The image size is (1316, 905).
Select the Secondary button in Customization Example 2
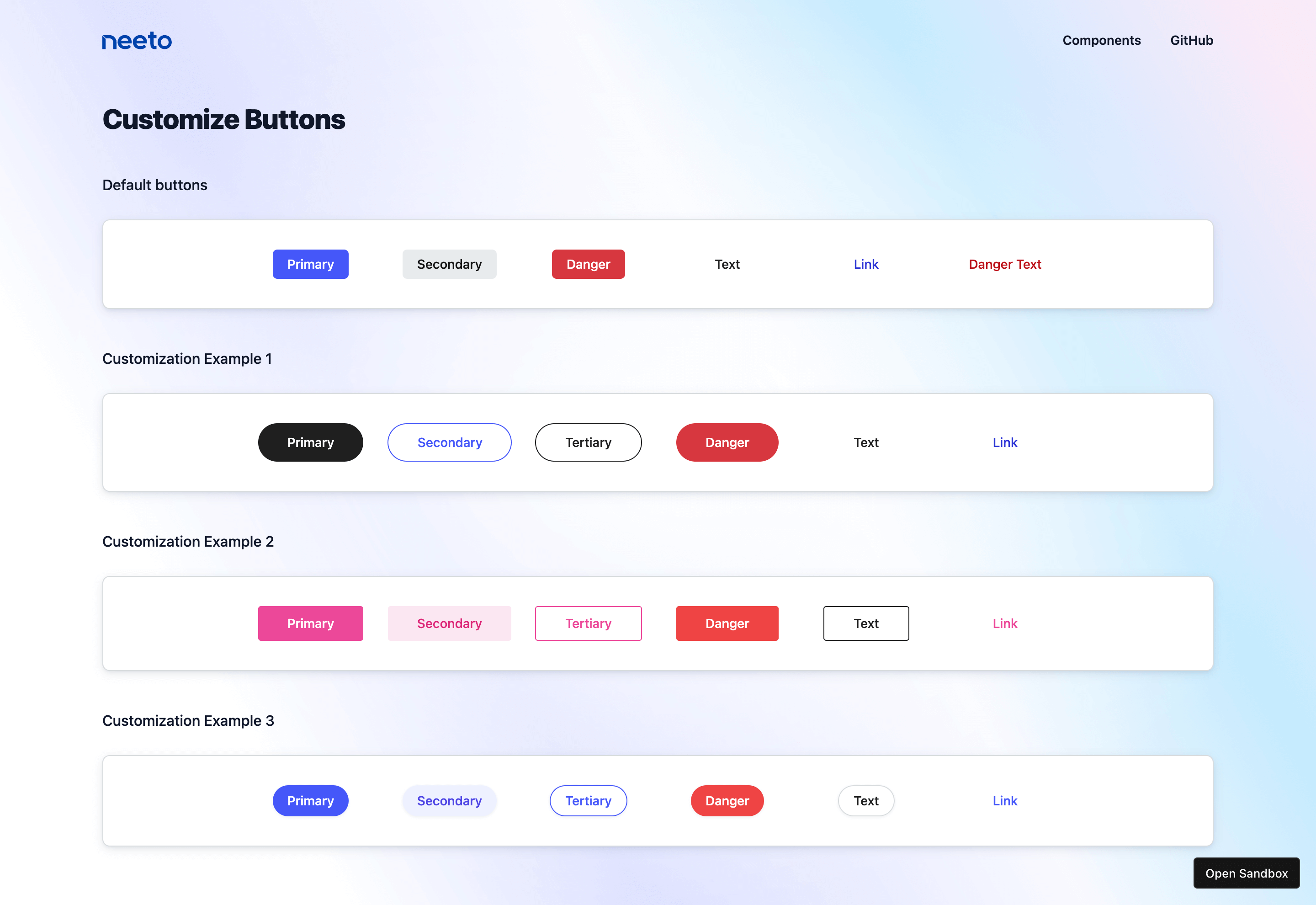click(449, 623)
